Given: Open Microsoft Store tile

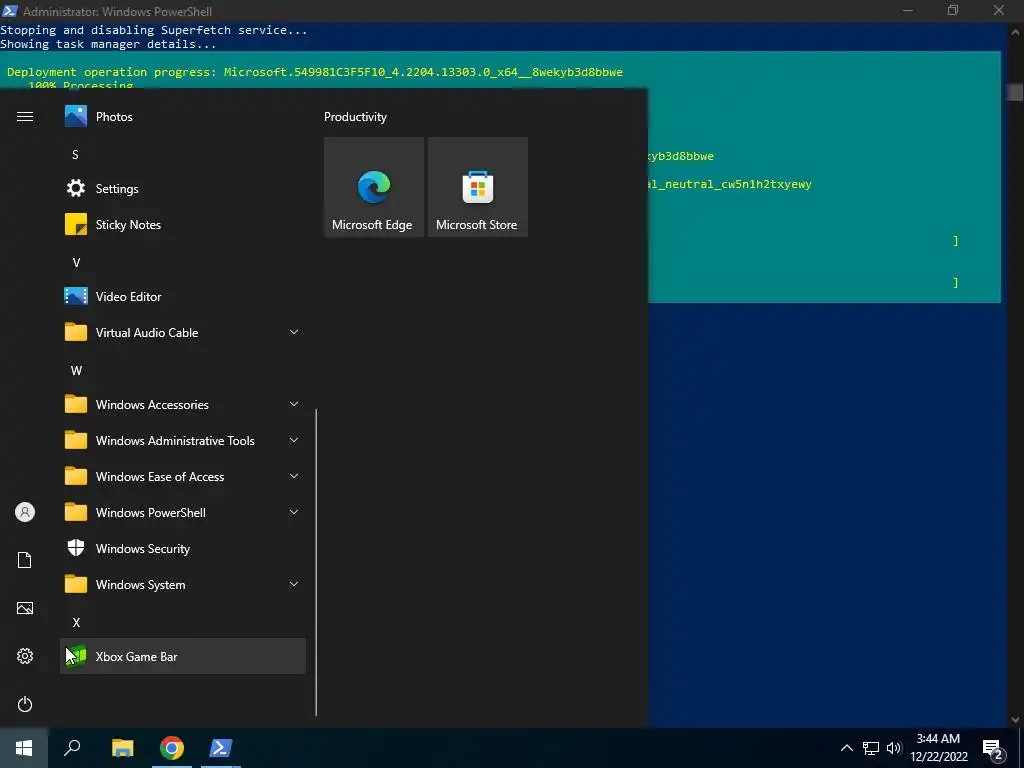Looking at the screenshot, I should [477, 187].
